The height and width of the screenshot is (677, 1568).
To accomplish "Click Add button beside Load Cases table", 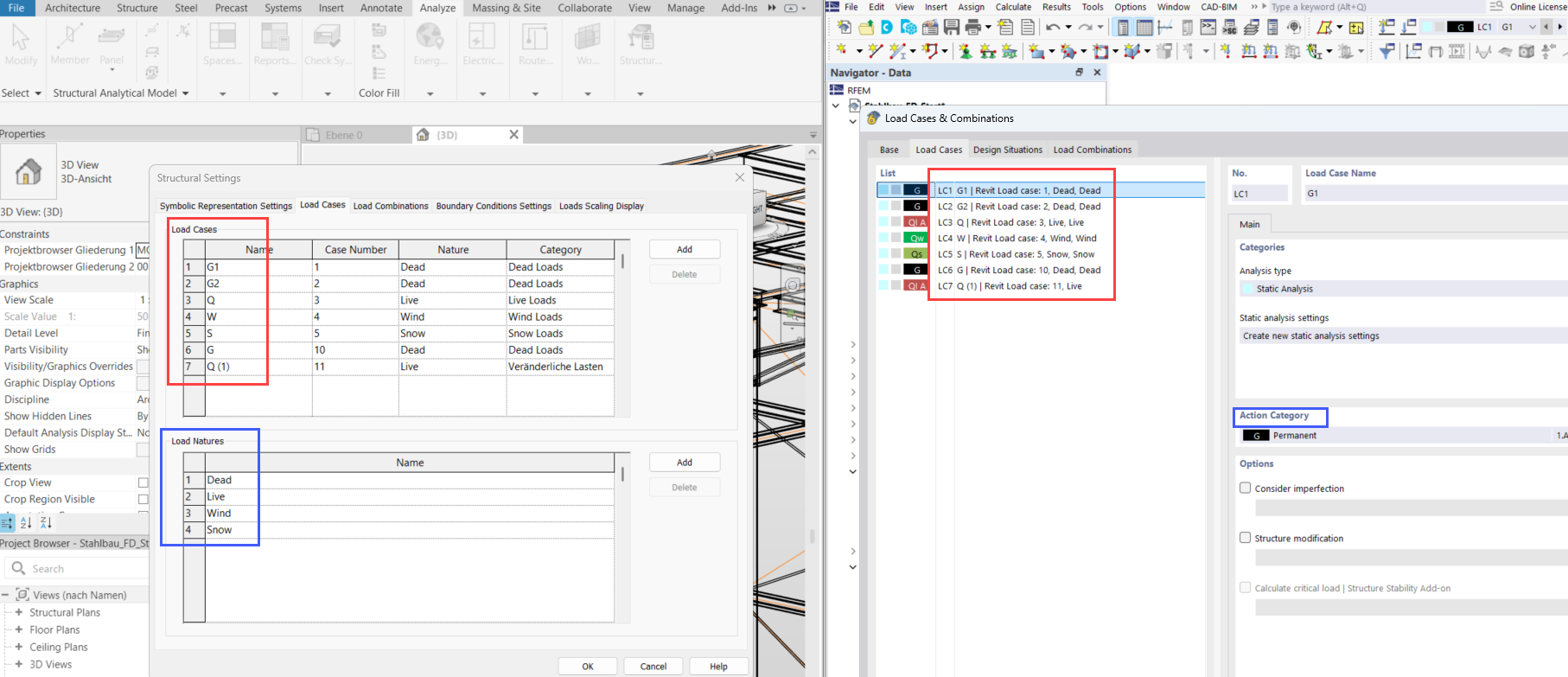I will pos(685,249).
